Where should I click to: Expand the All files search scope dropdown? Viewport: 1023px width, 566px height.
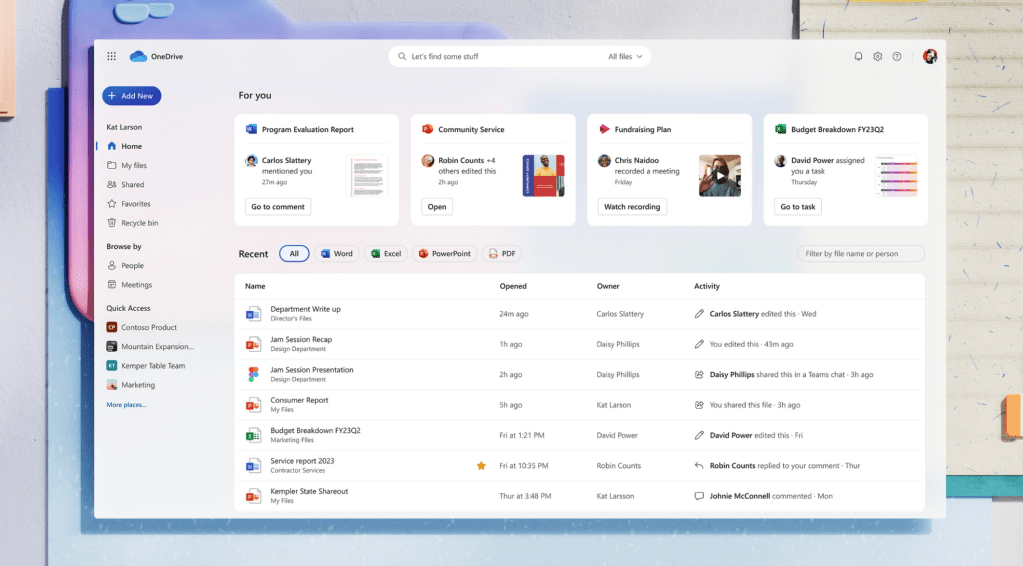[x=625, y=57]
